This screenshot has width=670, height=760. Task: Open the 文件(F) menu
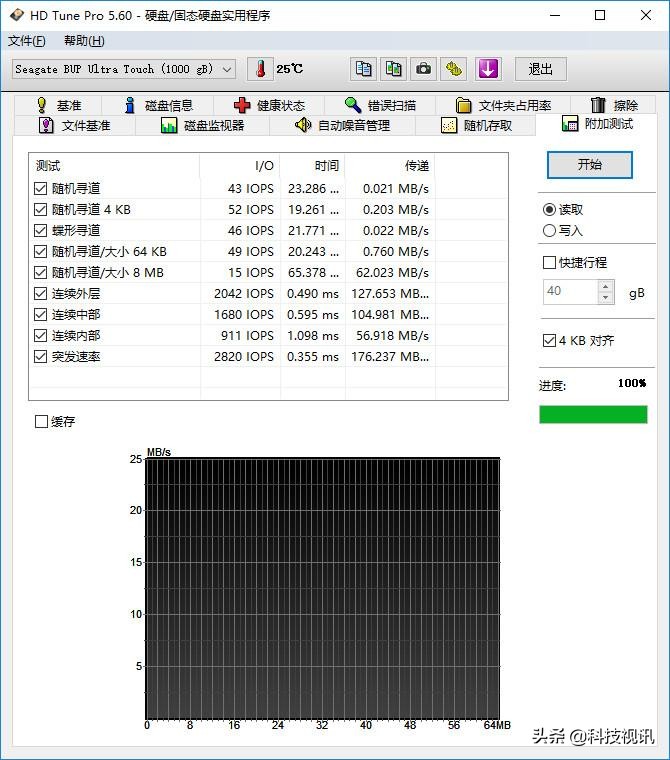click(x=27, y=41)
